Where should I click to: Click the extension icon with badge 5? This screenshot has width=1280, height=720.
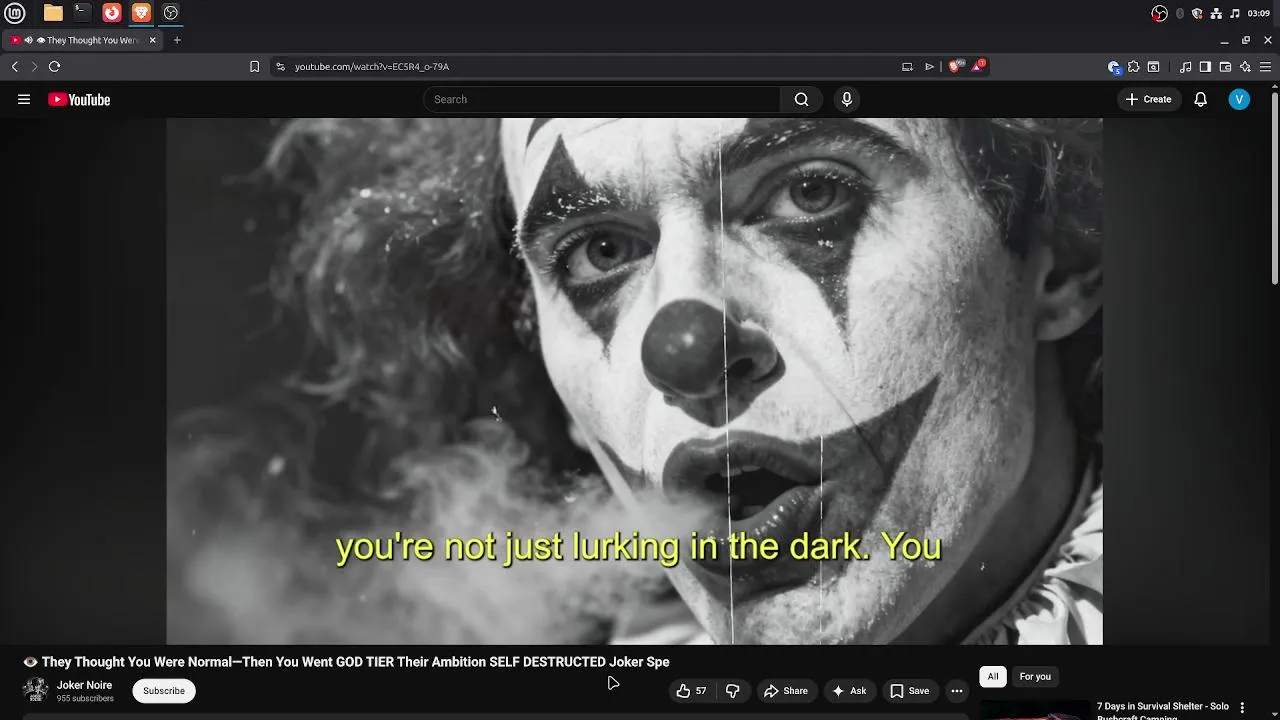[1114, 66]
